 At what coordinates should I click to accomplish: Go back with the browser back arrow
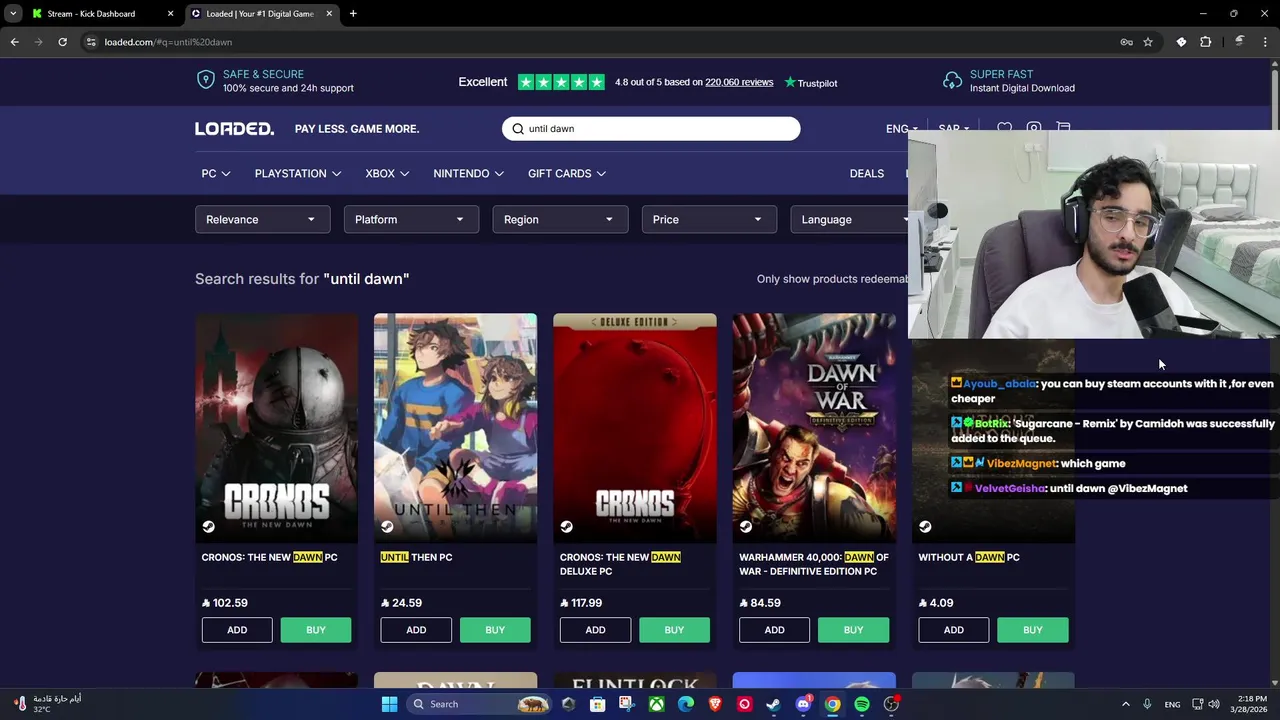[14, 42]
